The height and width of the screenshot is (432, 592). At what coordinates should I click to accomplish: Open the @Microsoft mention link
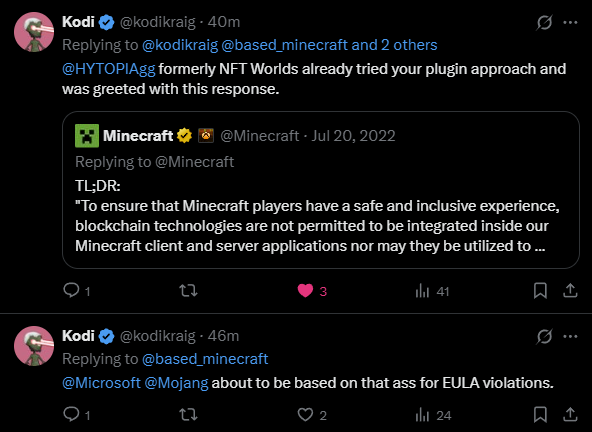coord(102,383)
